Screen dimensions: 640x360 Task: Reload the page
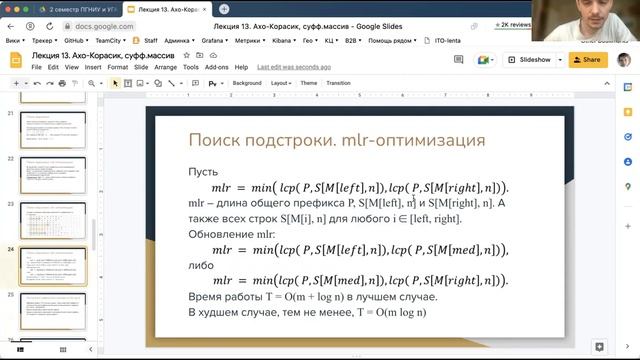pyautogui.click(x=49, y=26)
